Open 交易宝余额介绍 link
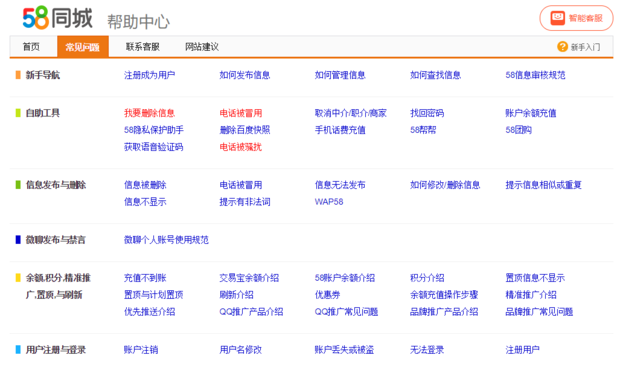 (x=249, y=278)
